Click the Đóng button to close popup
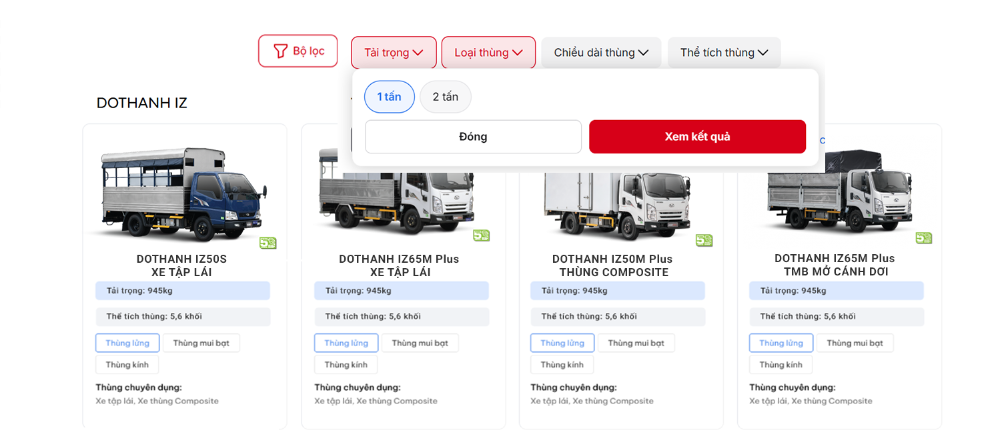 [473, 137]
